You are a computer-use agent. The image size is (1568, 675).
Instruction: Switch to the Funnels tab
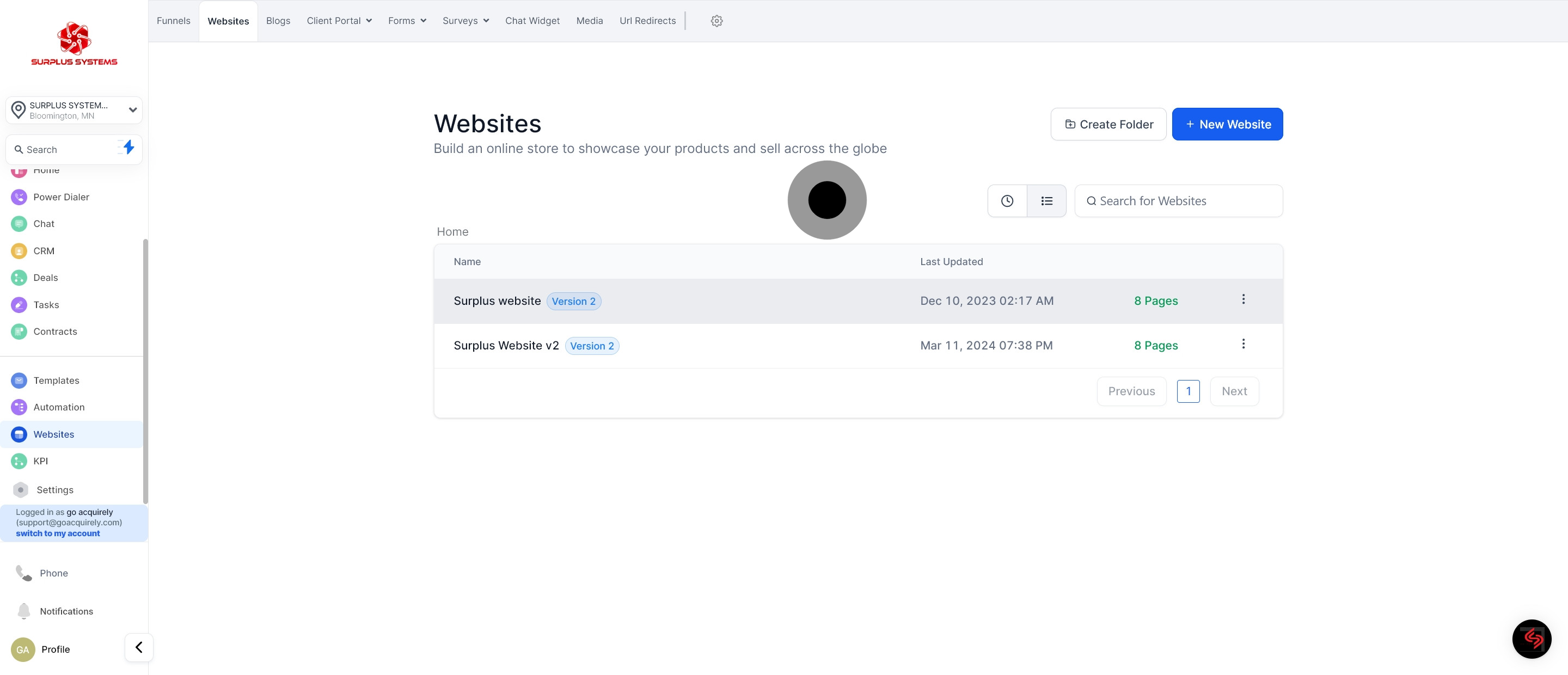174,21
